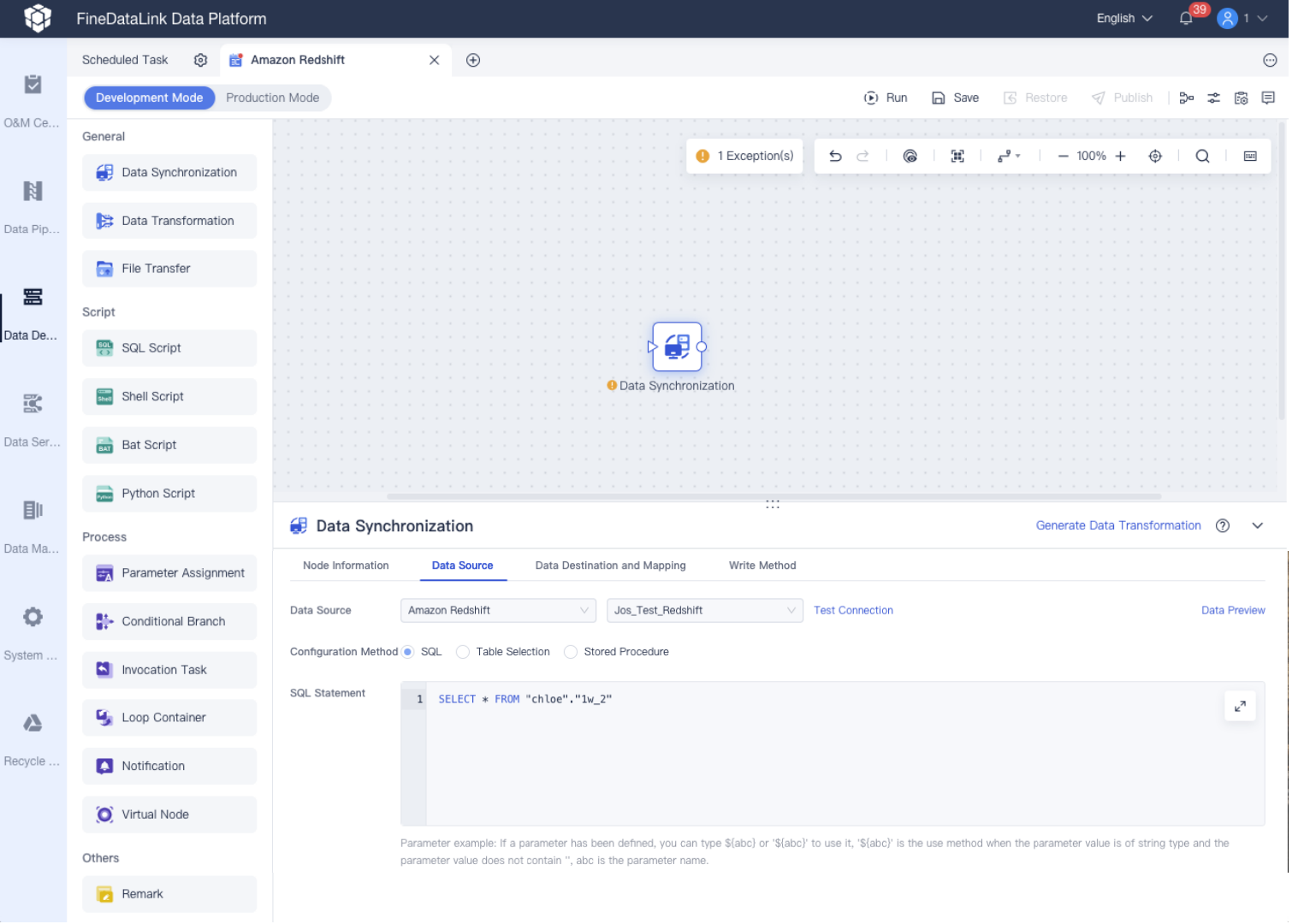This screenshot has height=924, width=1292.
Task: Open user account dropdown chevron
Action: 1262,18
